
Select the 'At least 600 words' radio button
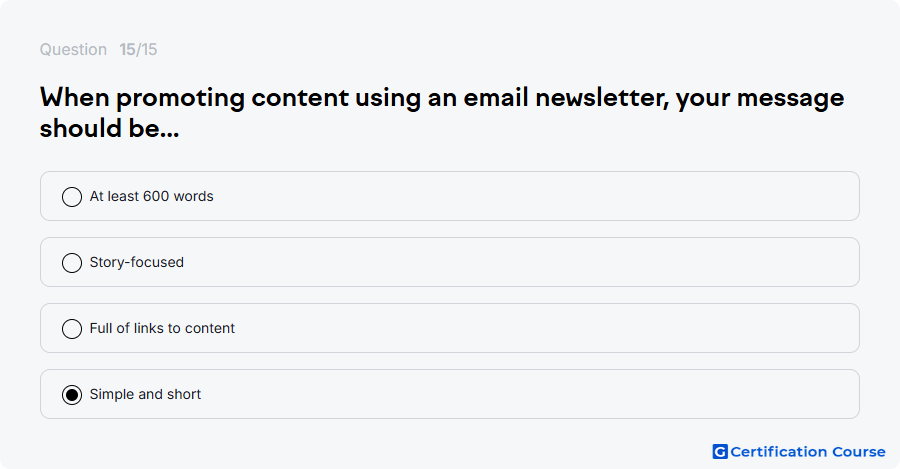pyautogui.click(x=72, y=197)
